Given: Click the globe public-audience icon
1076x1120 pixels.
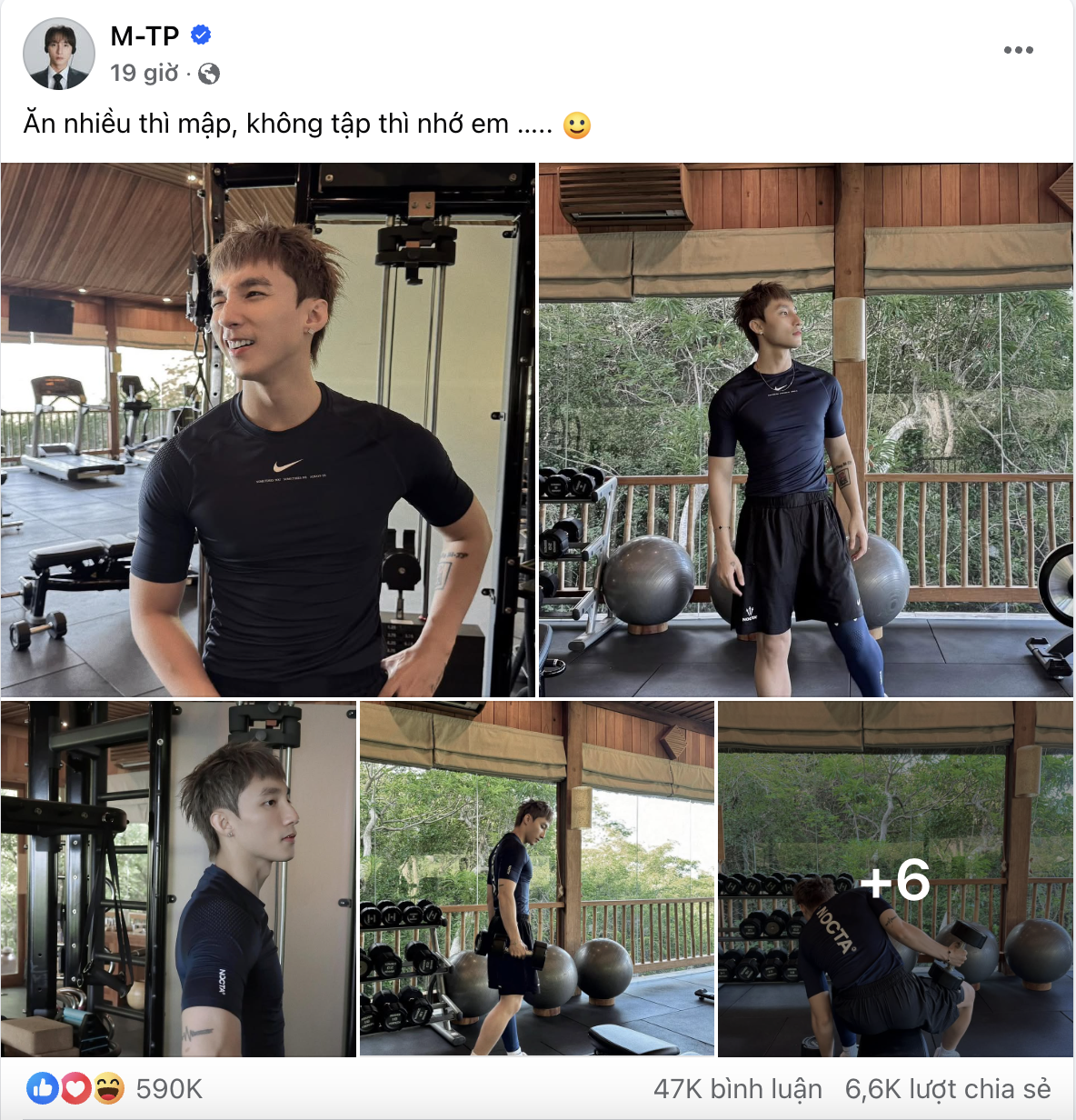Looking at the screenshot, I should [x=209, y=74].
